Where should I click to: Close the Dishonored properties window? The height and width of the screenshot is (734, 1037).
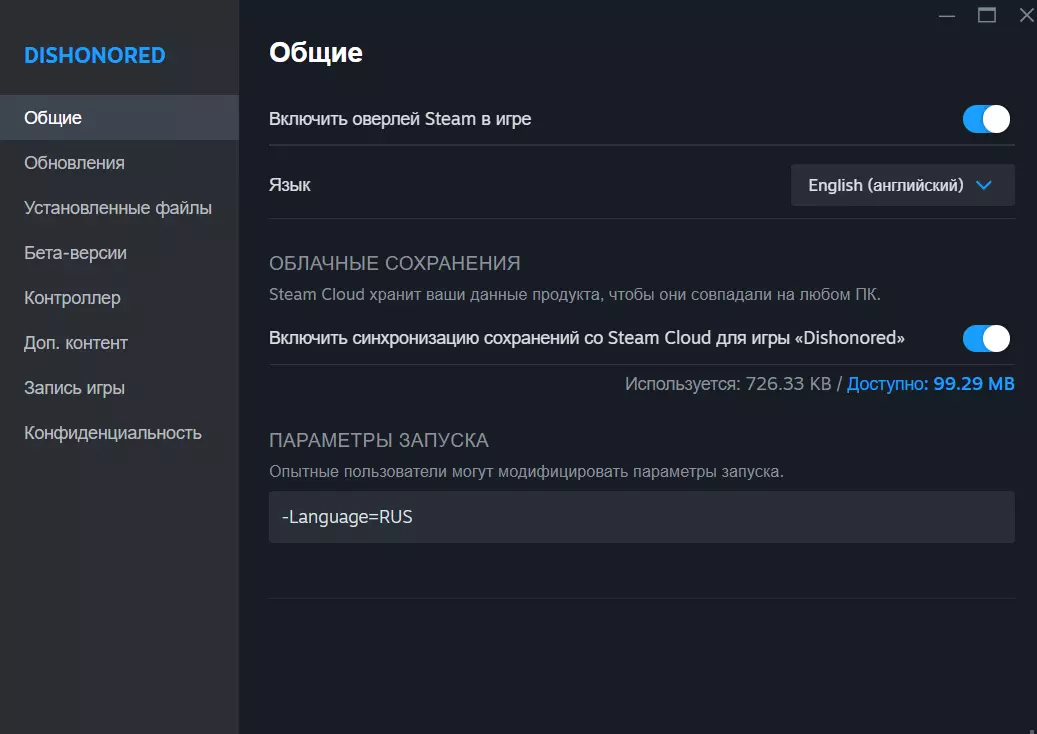coord(1026,15)
